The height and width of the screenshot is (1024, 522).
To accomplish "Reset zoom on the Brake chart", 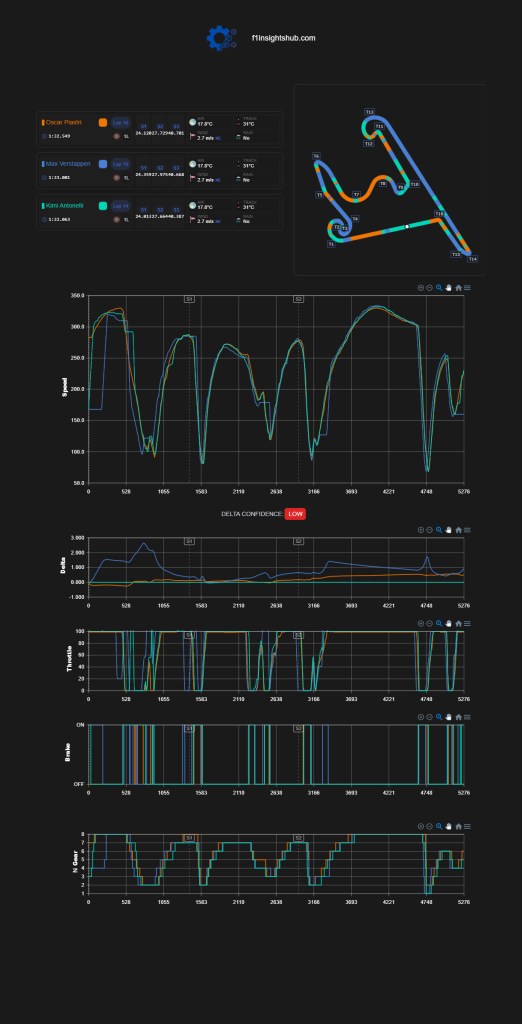I will 459,717.
